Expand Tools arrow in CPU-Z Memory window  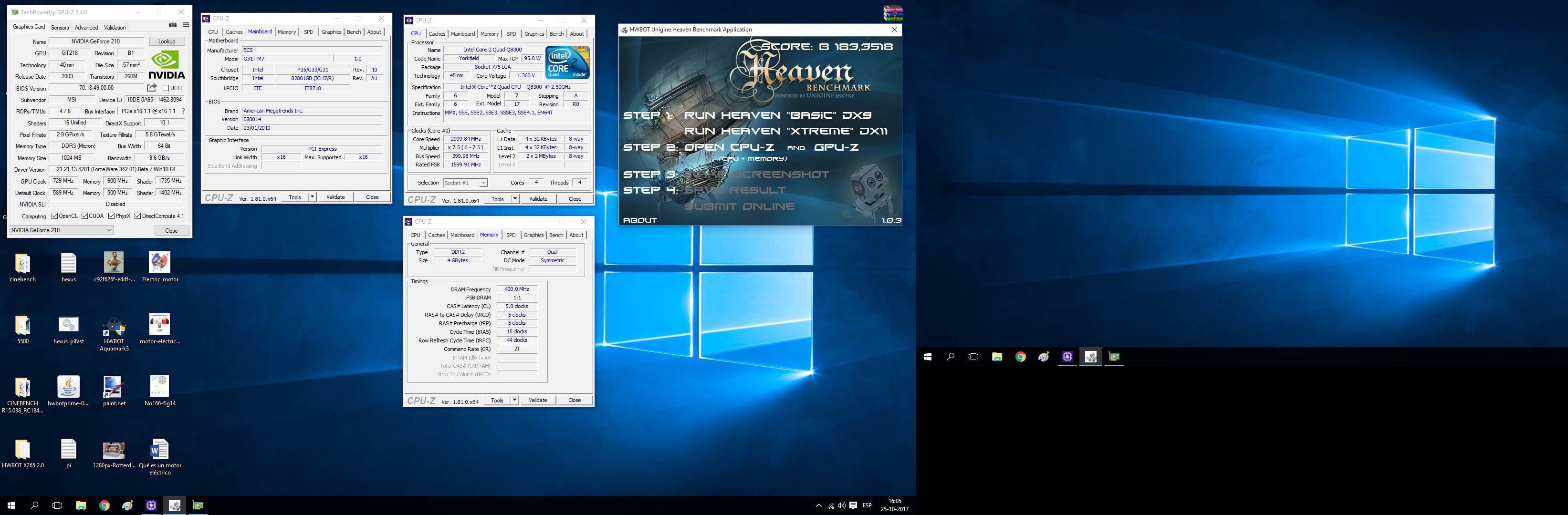coord(514,400)
